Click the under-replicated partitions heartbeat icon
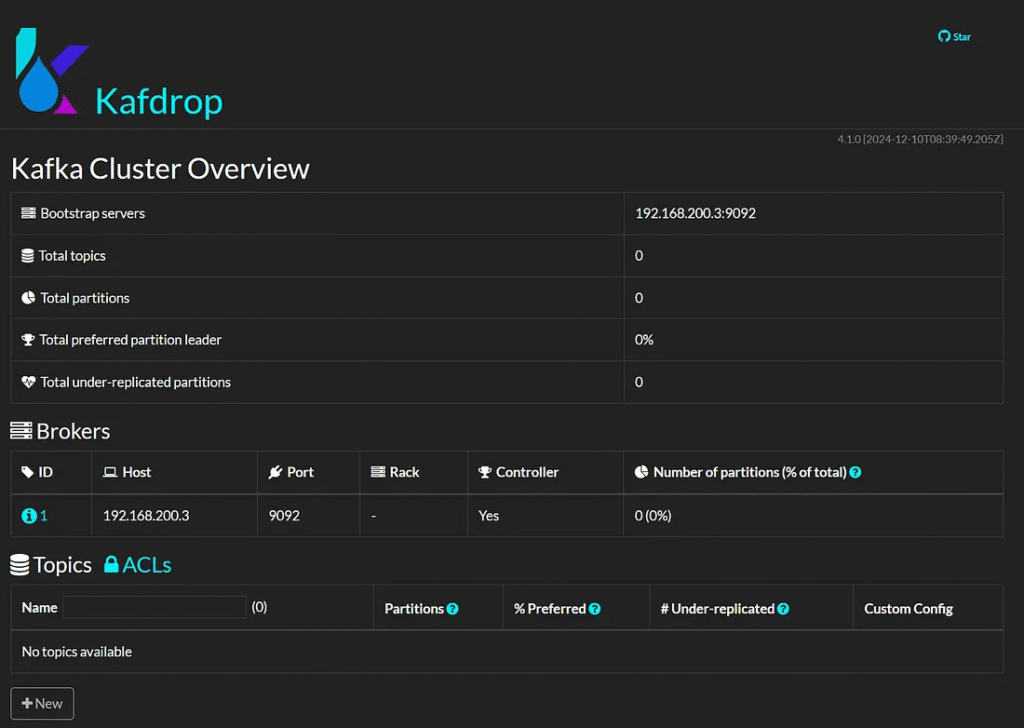Image resolution: width=1024 pixels, height=728 pixels. pyautogui.click(x=28, y=382)
